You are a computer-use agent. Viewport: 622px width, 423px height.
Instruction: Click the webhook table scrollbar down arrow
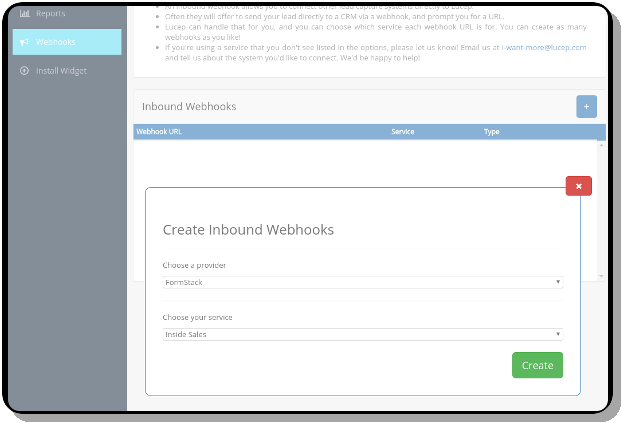(601, 276)
